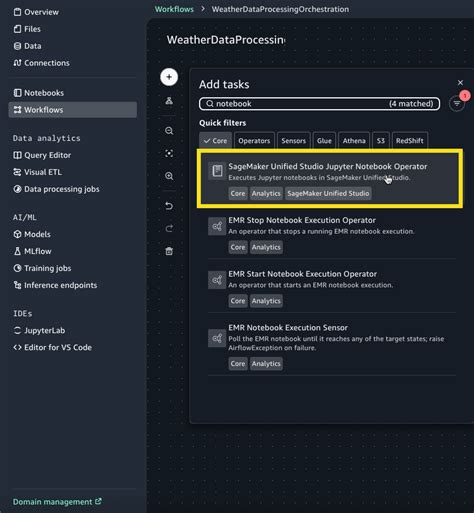Image resolution: width=474 pixels, height=513 pixels.
Task: Open the filter icon with red badge
Action: tap(457, 104)
